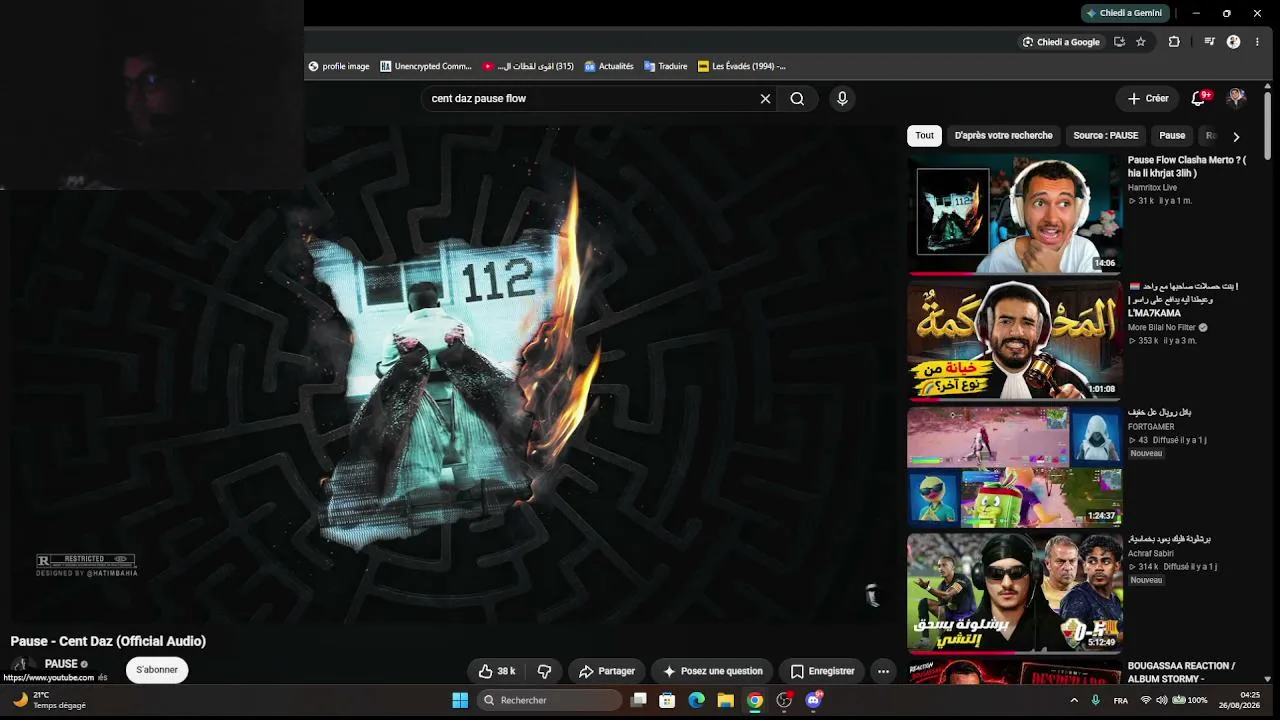
Task: Open Windows Start menu
Action: pyautogui.click(x=460, y=700)
